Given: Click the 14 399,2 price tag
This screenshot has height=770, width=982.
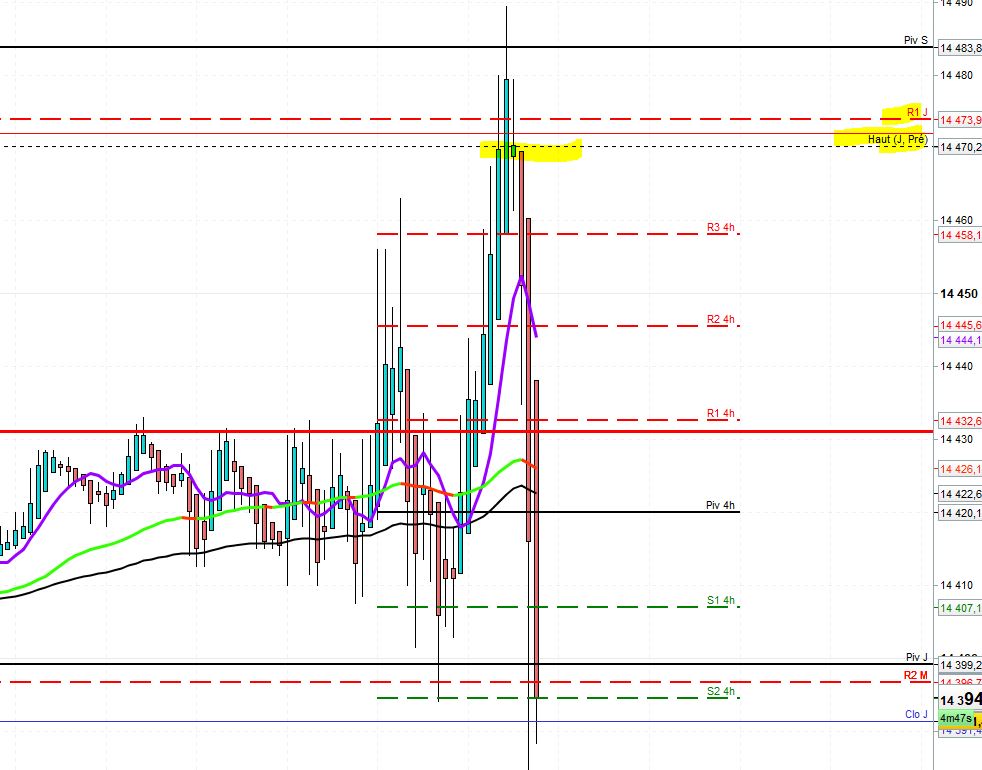Looking at the screenshot, I should pyautogui.click(x=959, y=665).
